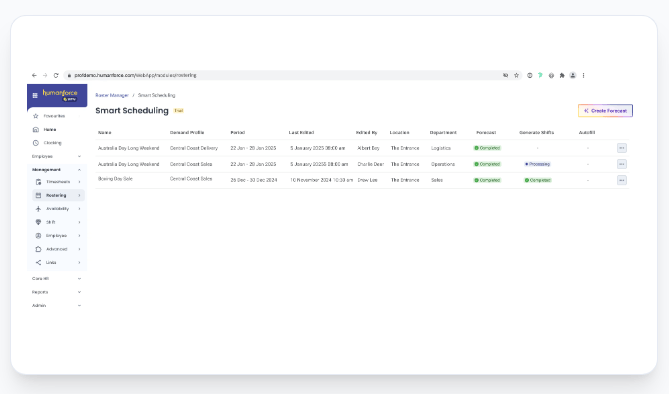
Task: Click the Location column header
Action: click(399, 133)
